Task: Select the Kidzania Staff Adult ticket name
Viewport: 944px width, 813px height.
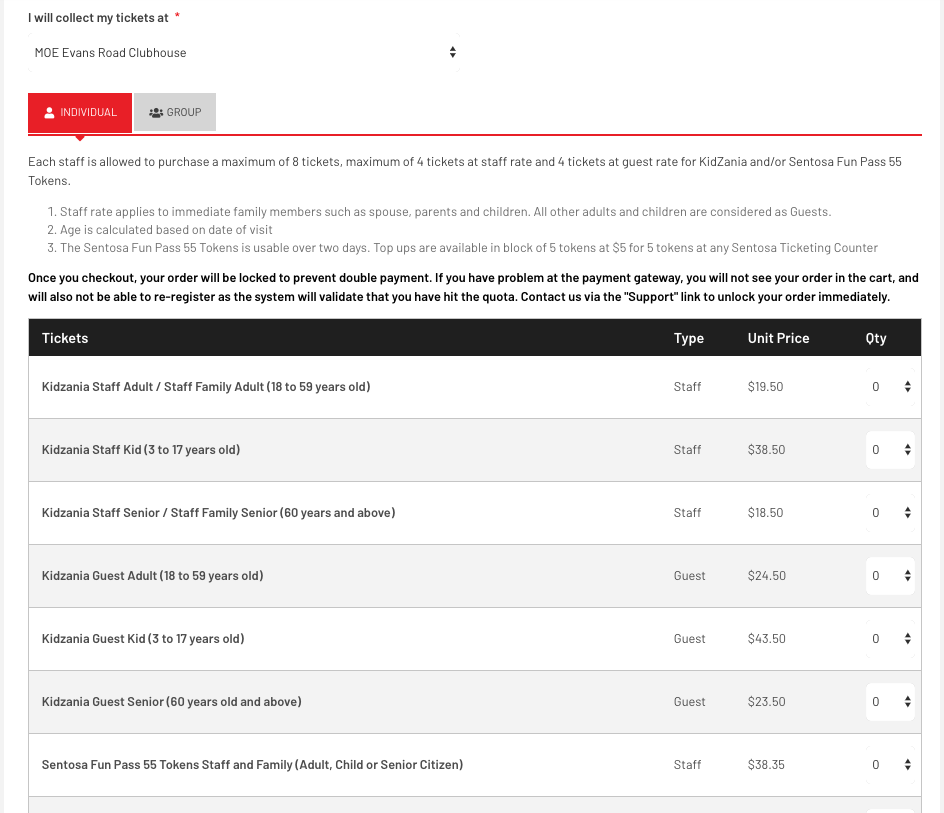Action: (206, 387)
